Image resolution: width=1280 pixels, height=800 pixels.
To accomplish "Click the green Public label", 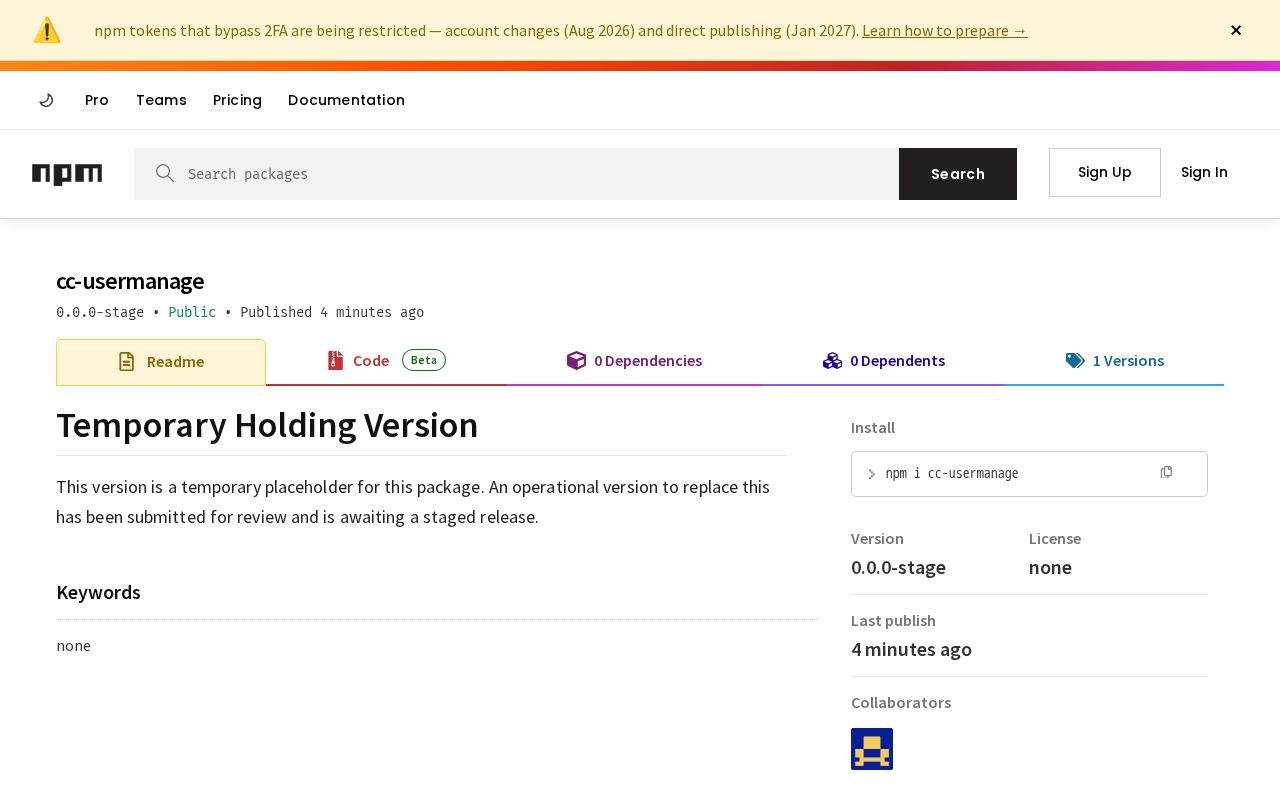I will 192,312.
